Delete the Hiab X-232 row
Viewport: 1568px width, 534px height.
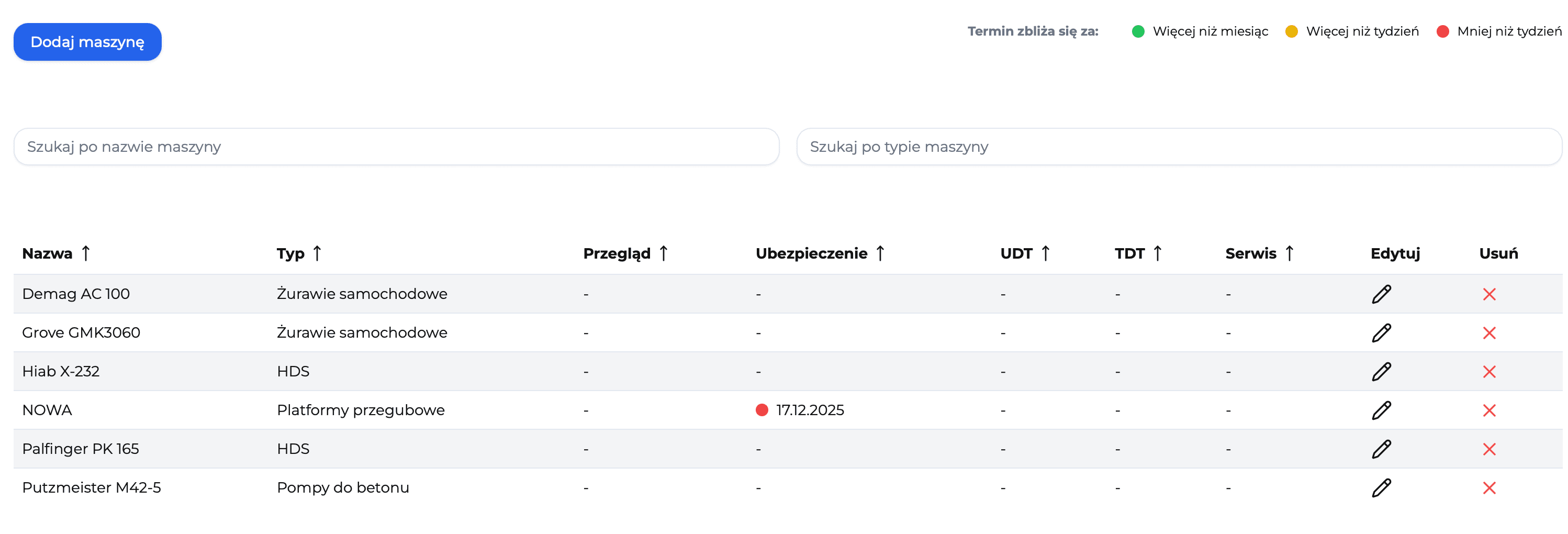[x=1489, y=371]
